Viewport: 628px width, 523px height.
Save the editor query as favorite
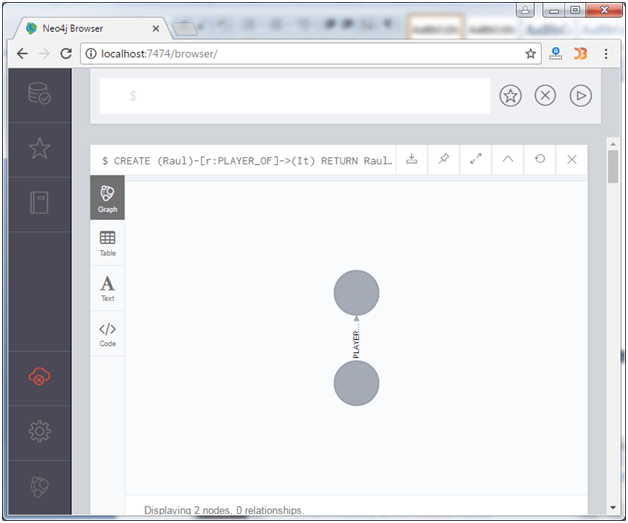coord(510,96)
